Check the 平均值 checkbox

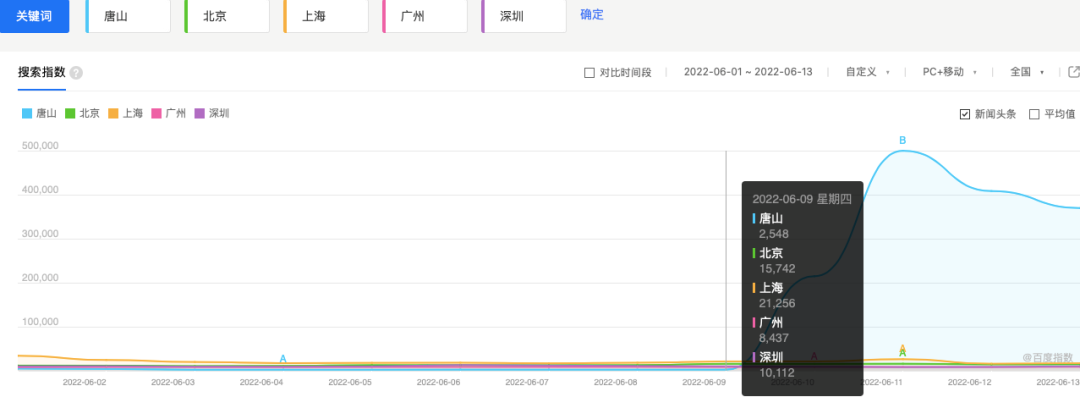tap(1034, 114)
